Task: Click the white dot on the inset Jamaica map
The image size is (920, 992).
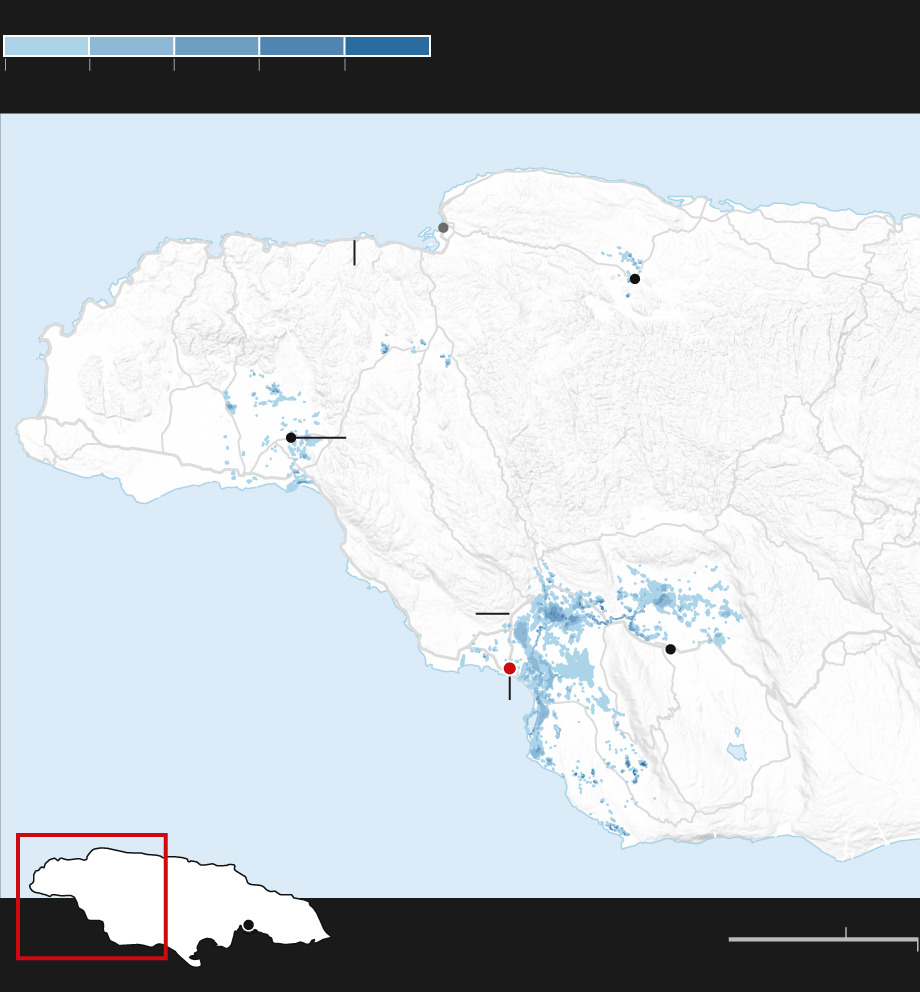Action: 248,925
